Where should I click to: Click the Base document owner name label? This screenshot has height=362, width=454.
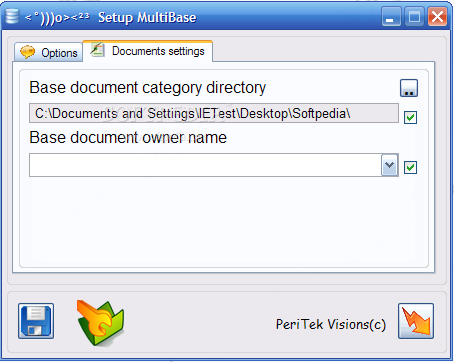[128, 137]
